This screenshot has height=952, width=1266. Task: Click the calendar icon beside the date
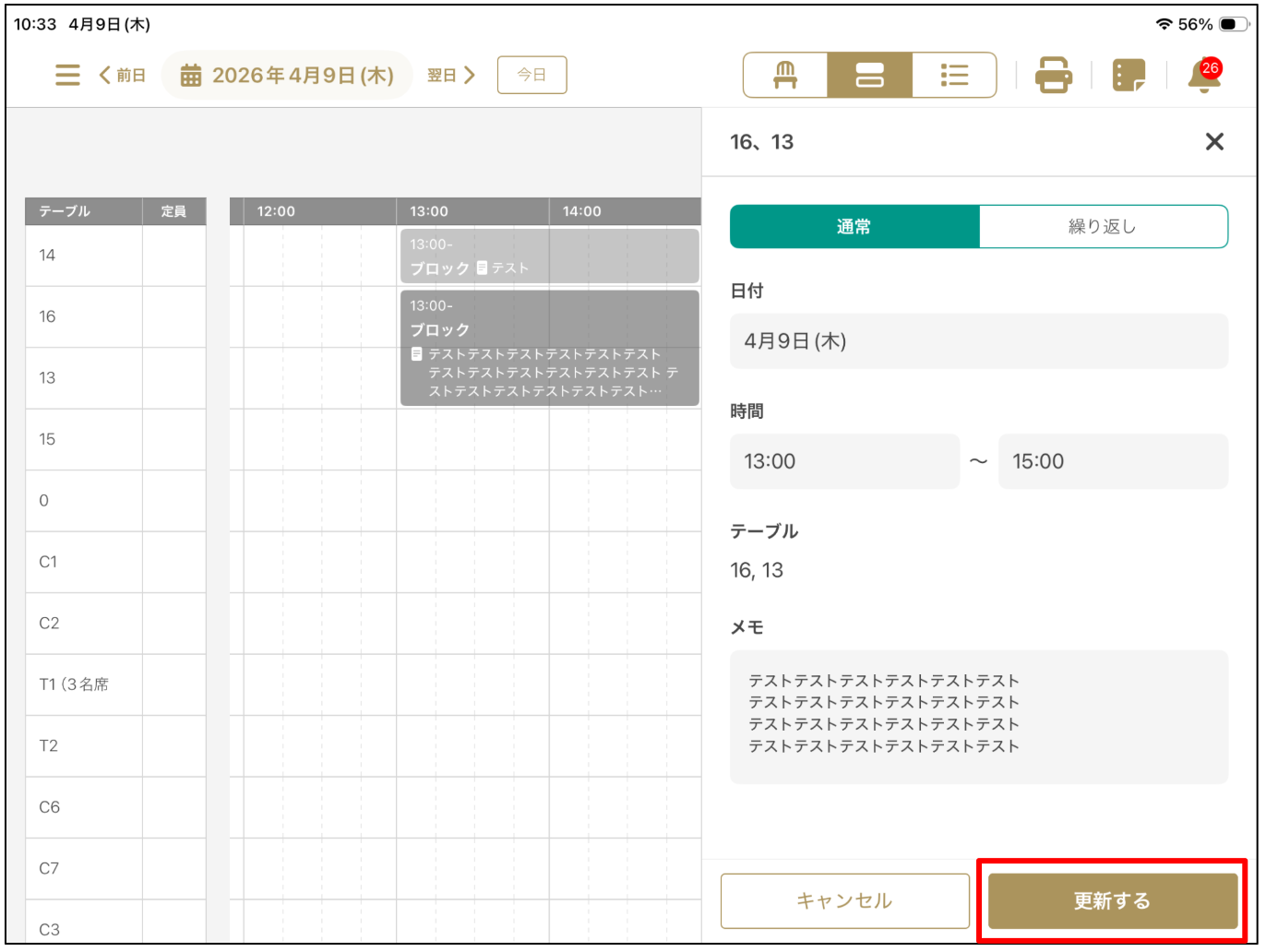pos(191,75)
